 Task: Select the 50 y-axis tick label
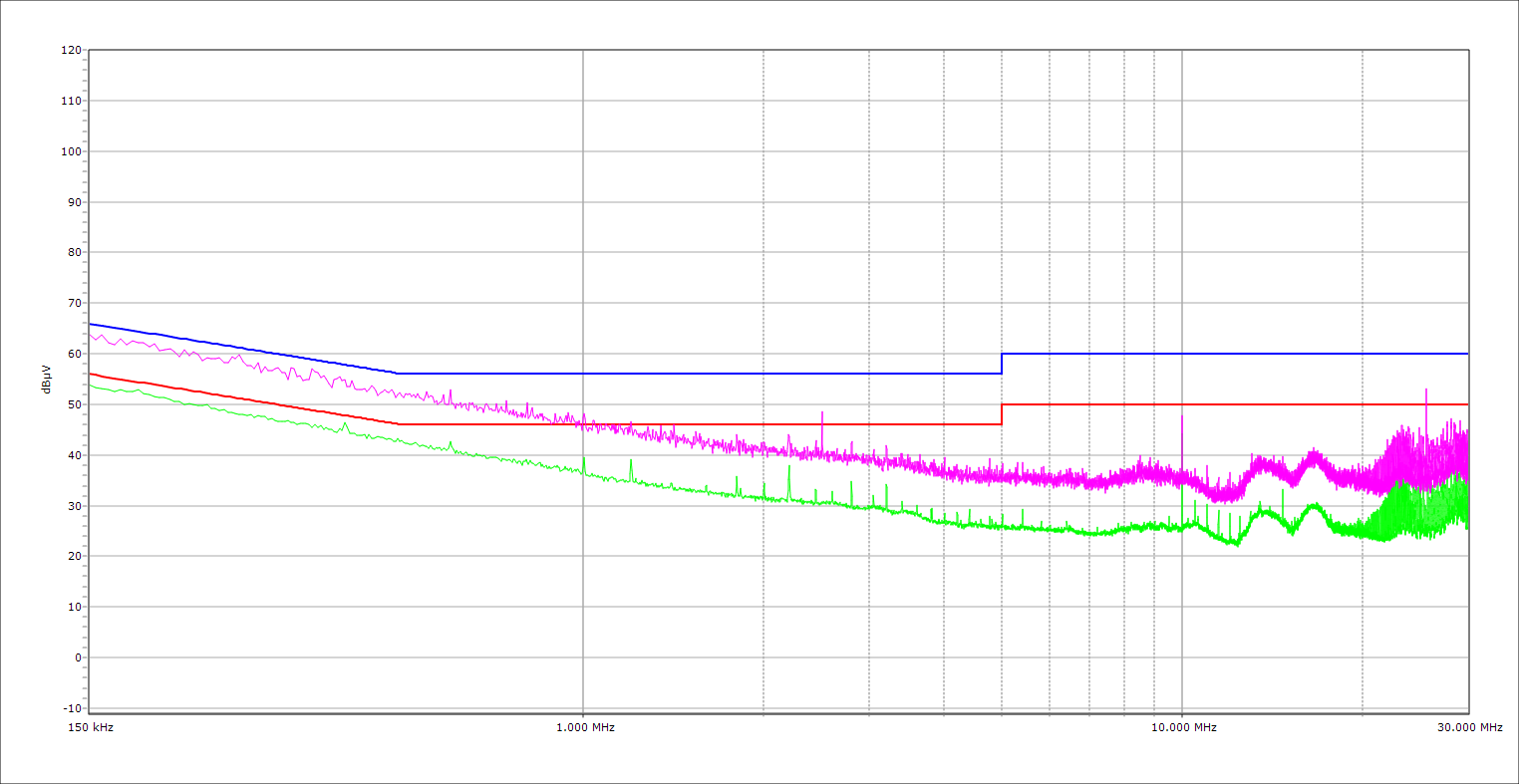point(73,404)
